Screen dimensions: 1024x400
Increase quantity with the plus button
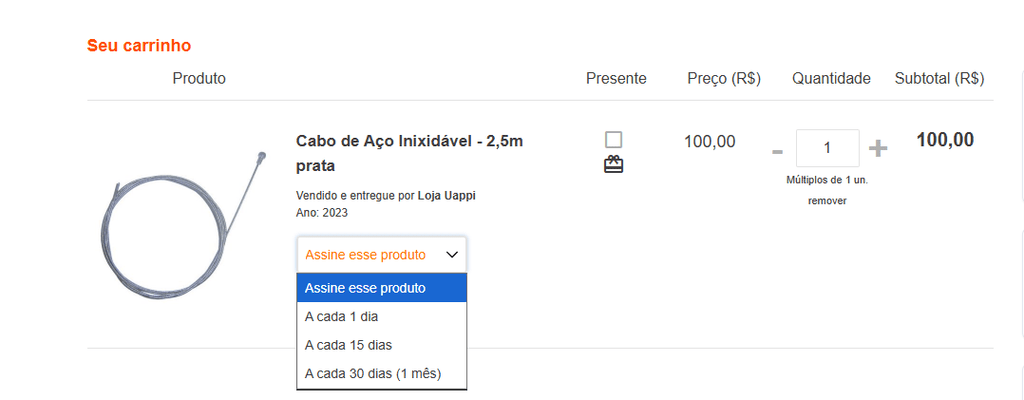[878, 149]
